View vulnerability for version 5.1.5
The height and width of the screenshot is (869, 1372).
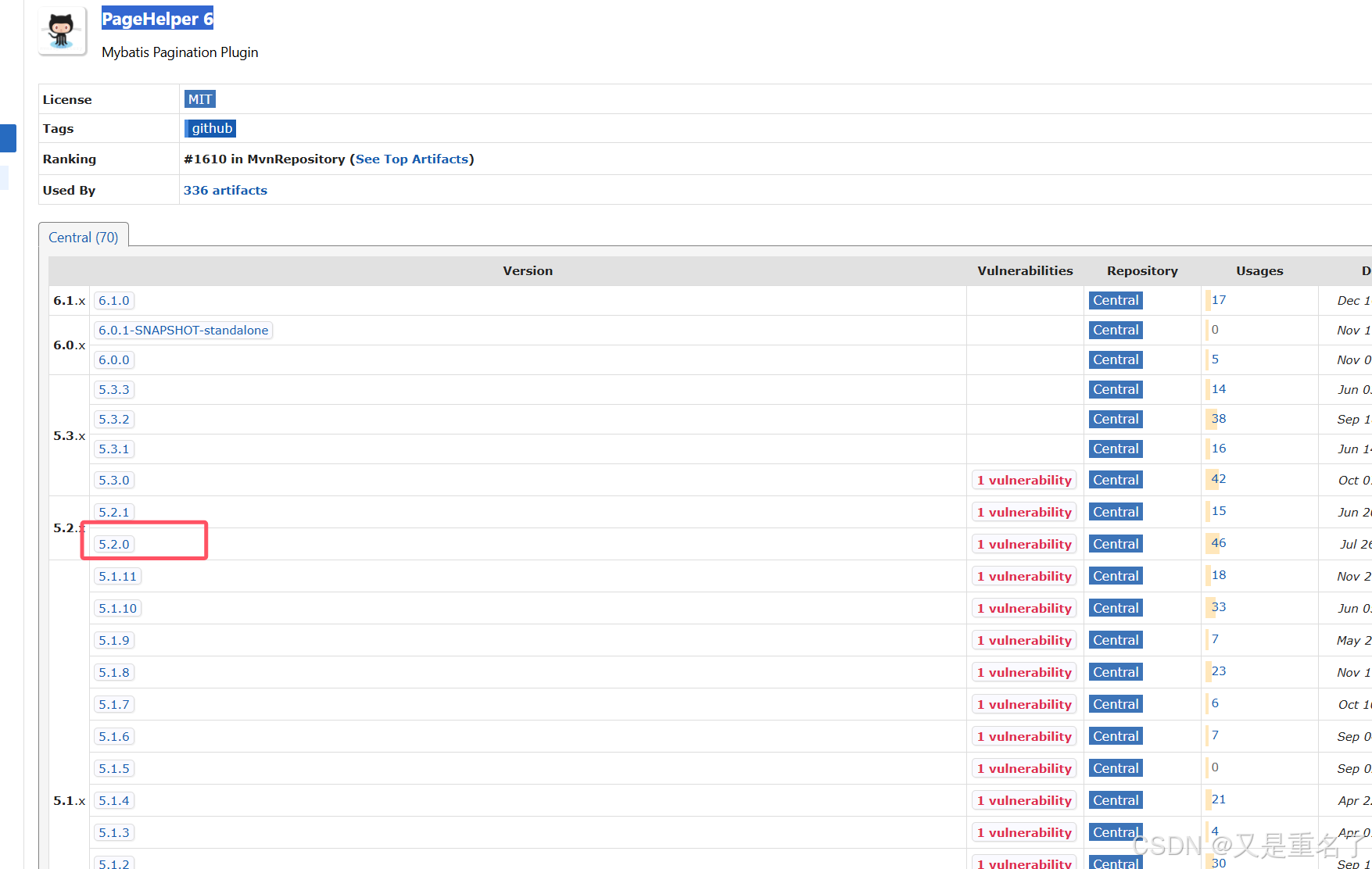[x=1024, y=768]
